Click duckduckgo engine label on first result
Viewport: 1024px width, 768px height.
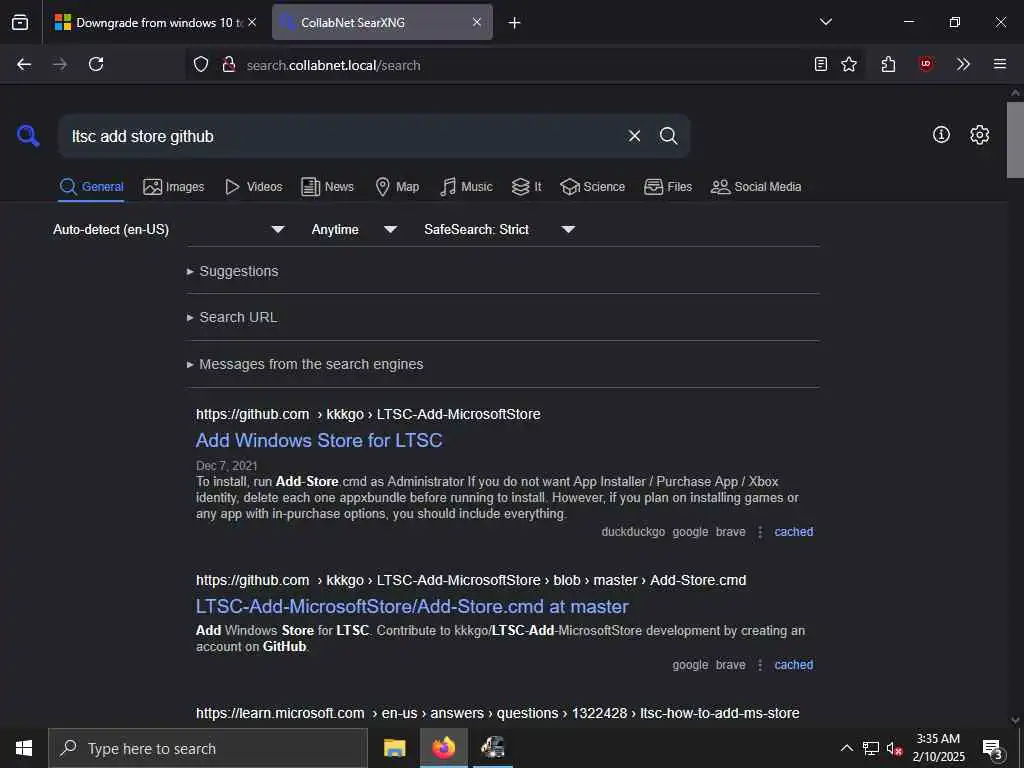point(633,532)
